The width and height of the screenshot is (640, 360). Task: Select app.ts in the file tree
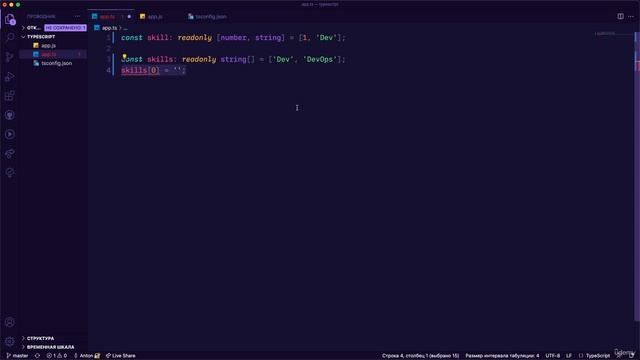click(x=49, y=54)
